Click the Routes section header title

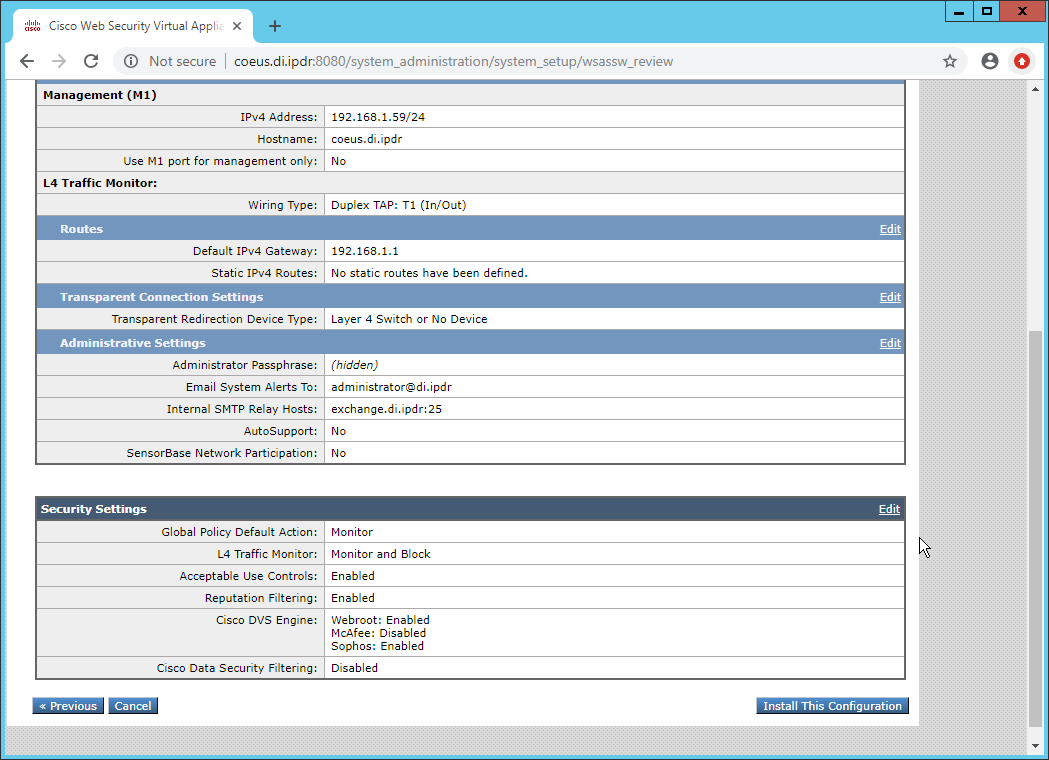pyautogui.click(x=82, y=229)
